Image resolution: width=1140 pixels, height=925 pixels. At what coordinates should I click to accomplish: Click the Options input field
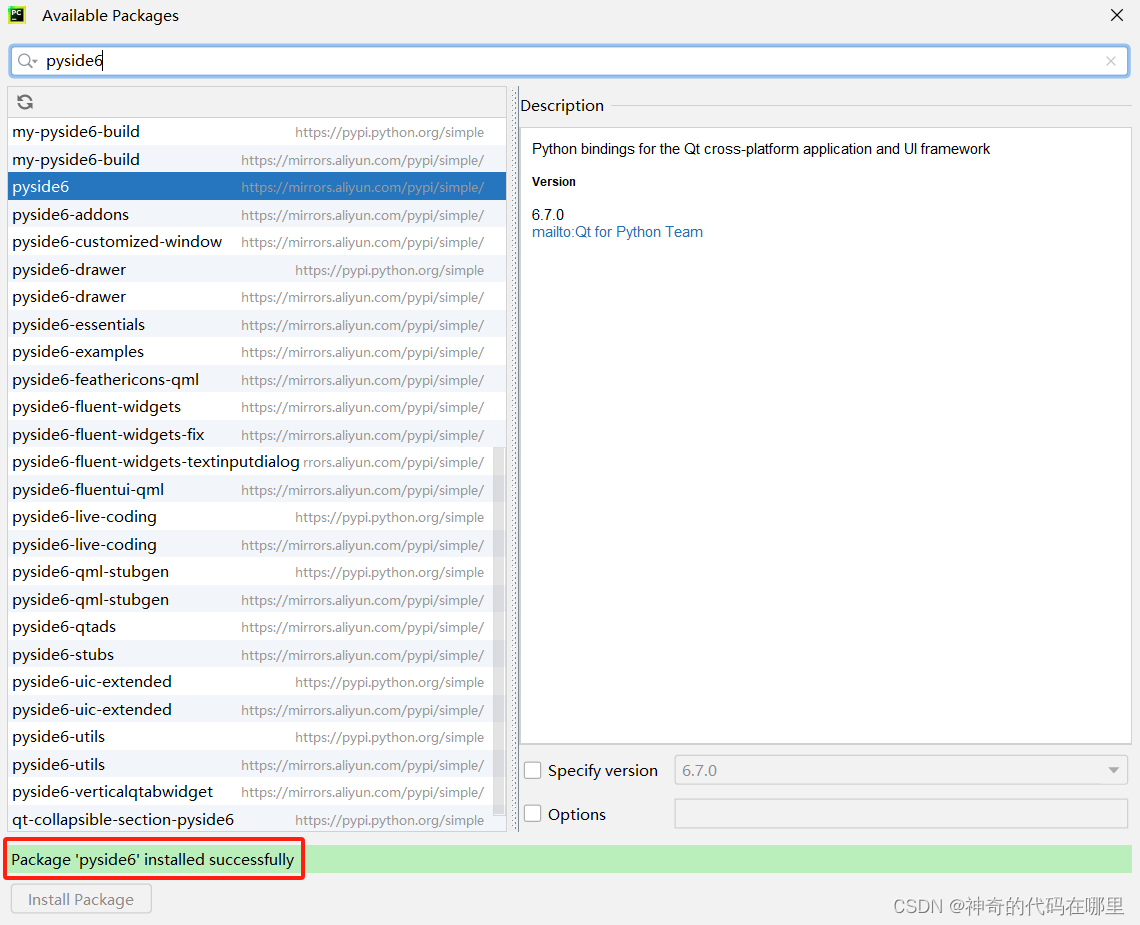coord(900,813)
